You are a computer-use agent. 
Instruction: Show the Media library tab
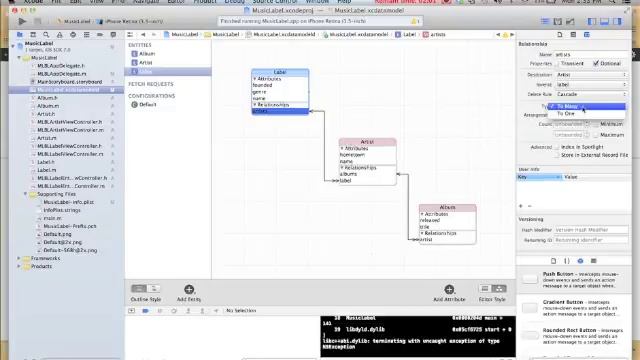[x=593, y=261]
